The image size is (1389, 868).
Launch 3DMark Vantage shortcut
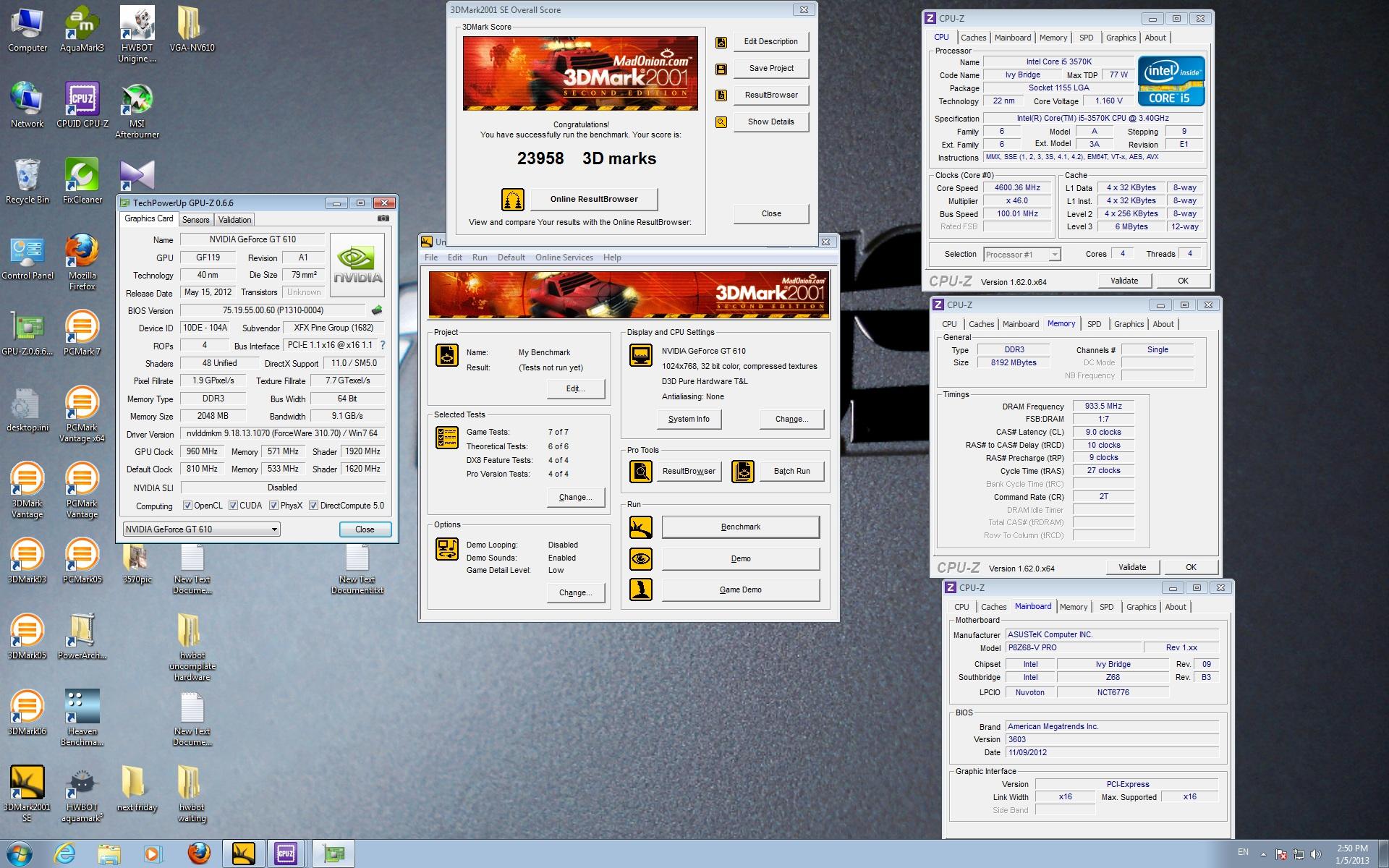tap(27, 490)
